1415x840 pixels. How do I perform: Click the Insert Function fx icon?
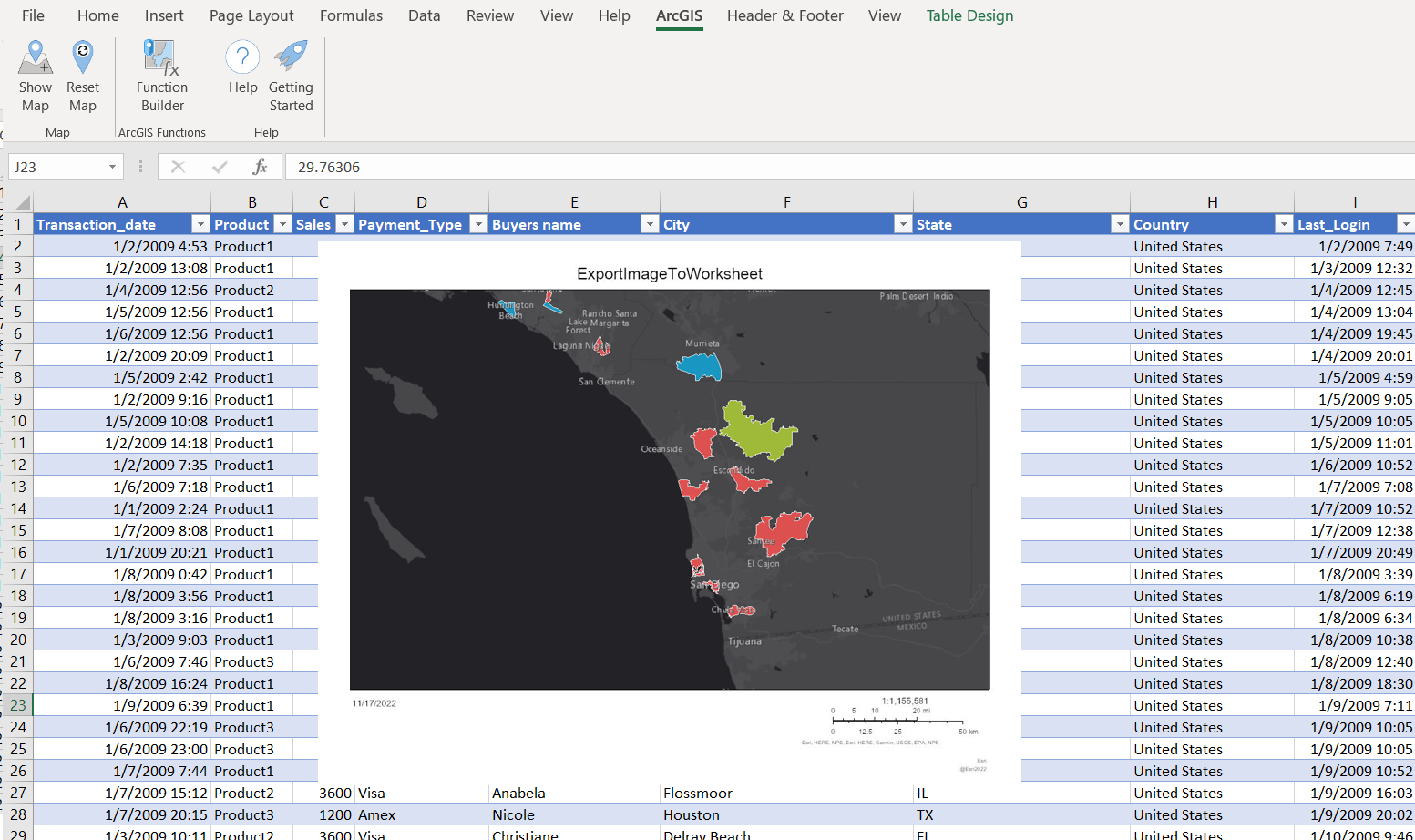(260, 167)
